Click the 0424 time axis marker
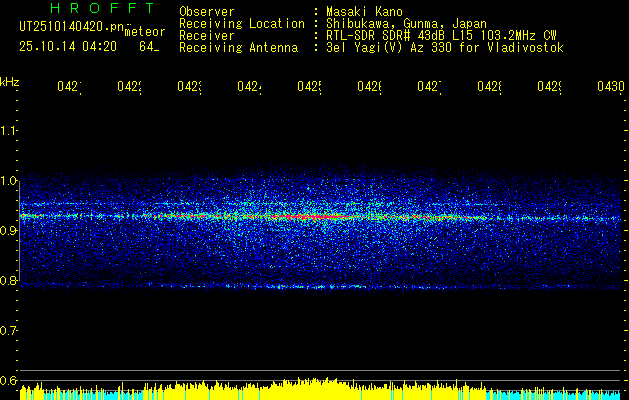The height and width of the screenshot is (400, 629). point(249,86)
